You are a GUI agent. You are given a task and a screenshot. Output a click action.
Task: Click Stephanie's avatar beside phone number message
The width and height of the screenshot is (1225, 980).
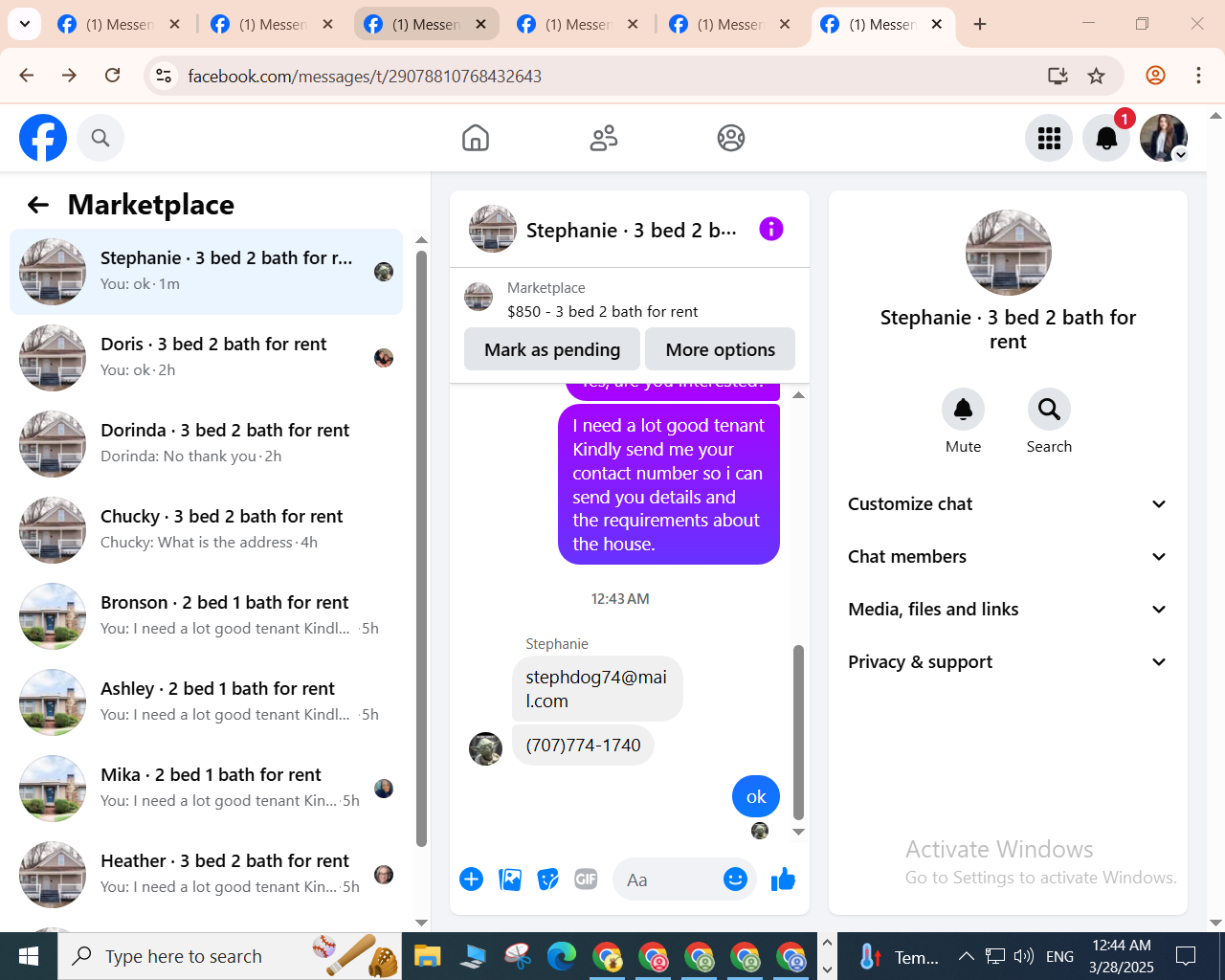(485, 748)
